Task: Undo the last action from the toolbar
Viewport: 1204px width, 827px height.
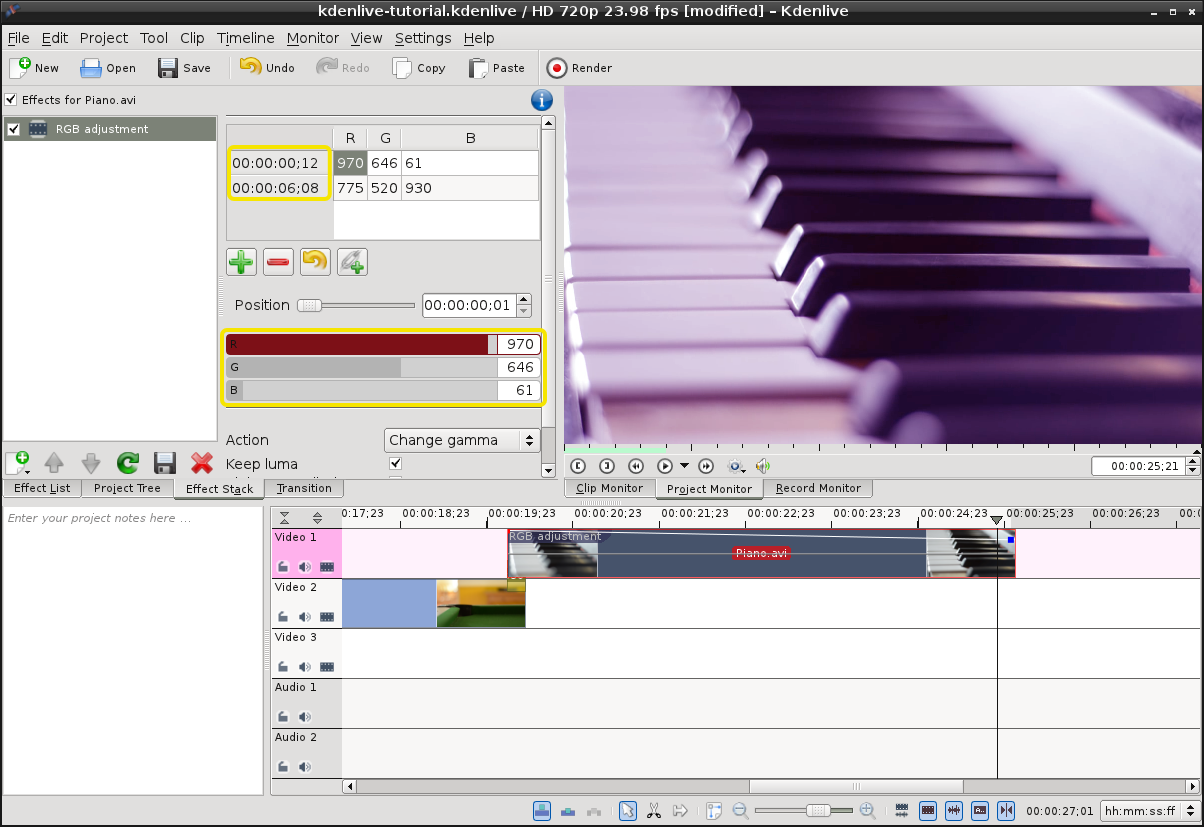Action: (x=267, y=68)
